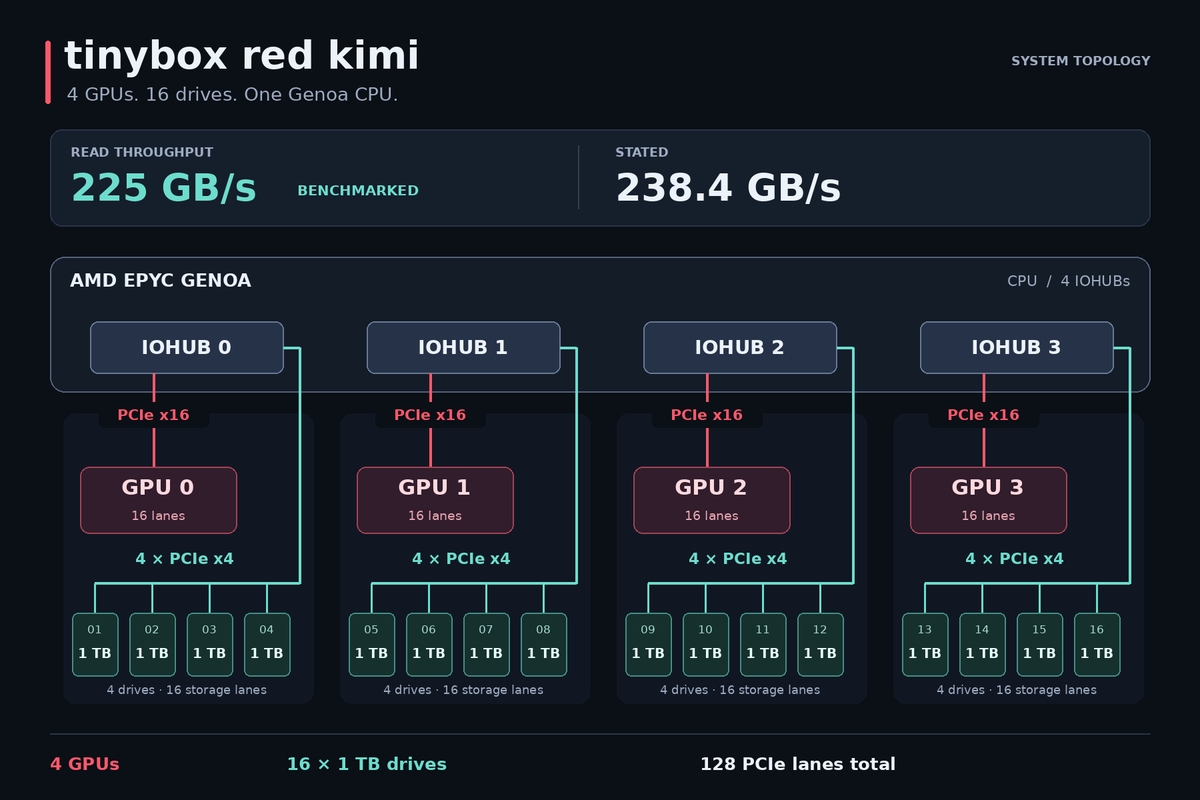Viewport: 1200px width, 800px height.
Task: Select drive 14 tile
Action: click(982, 644)
